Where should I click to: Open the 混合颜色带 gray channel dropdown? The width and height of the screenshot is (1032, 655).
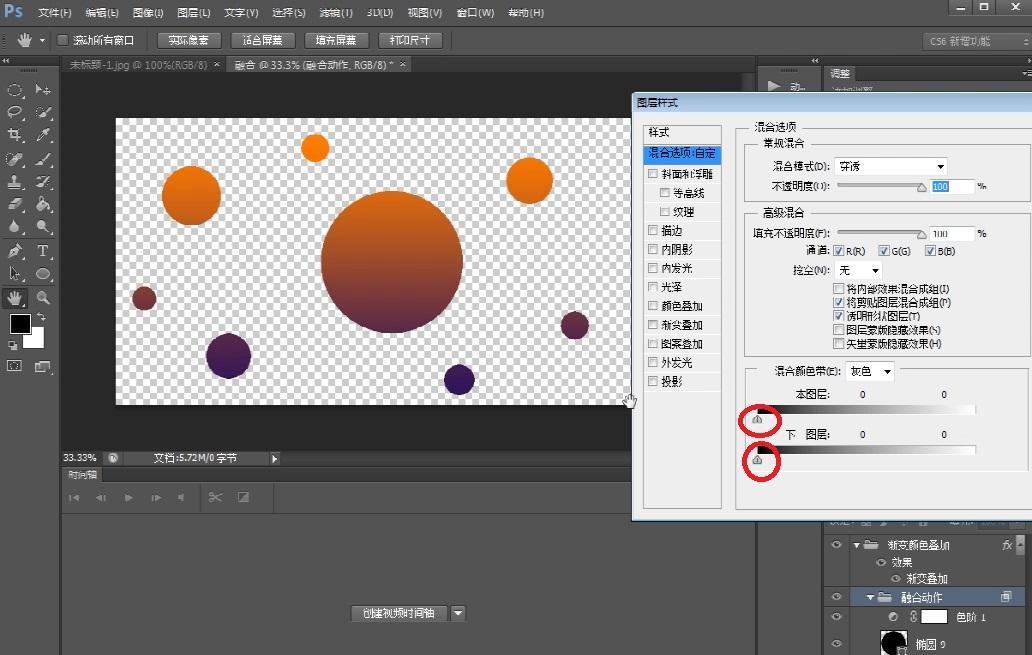point(870,371)
